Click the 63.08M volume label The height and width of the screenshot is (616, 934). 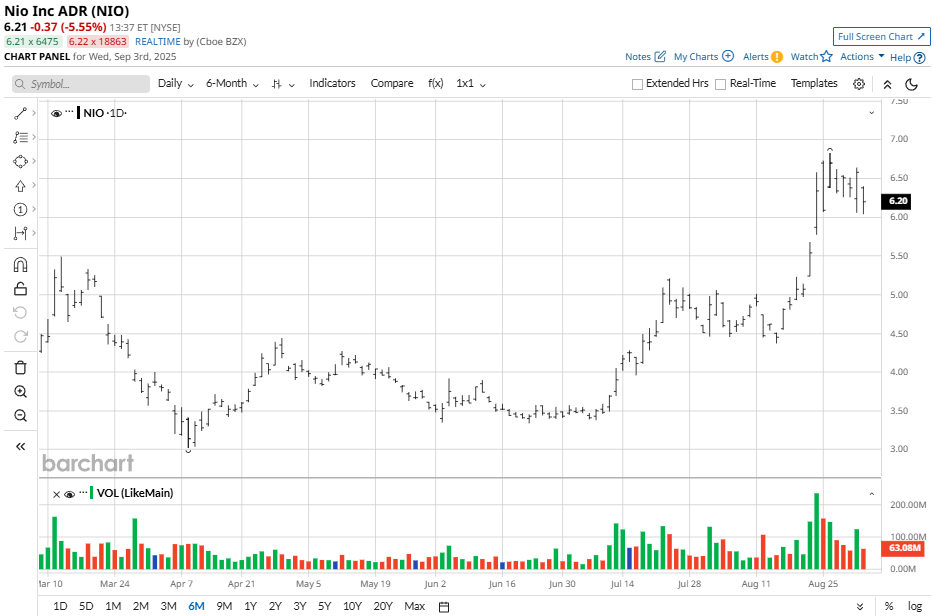tap(904, 548)
